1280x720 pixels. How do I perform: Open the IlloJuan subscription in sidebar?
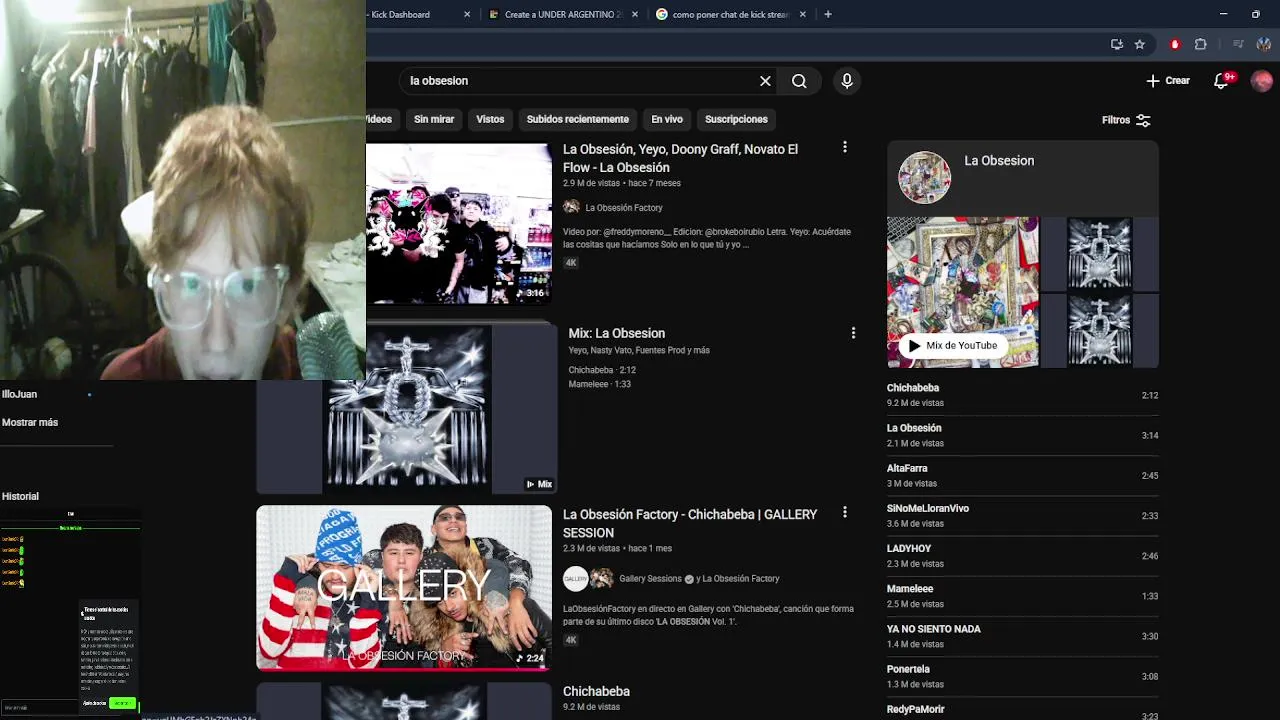tap(19, 394)
